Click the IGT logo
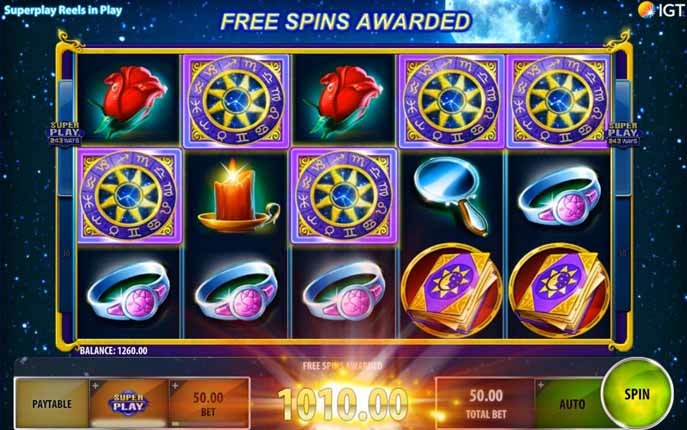Image resolution: width=687 pixels, height=430 pixels. coord(662,10)
